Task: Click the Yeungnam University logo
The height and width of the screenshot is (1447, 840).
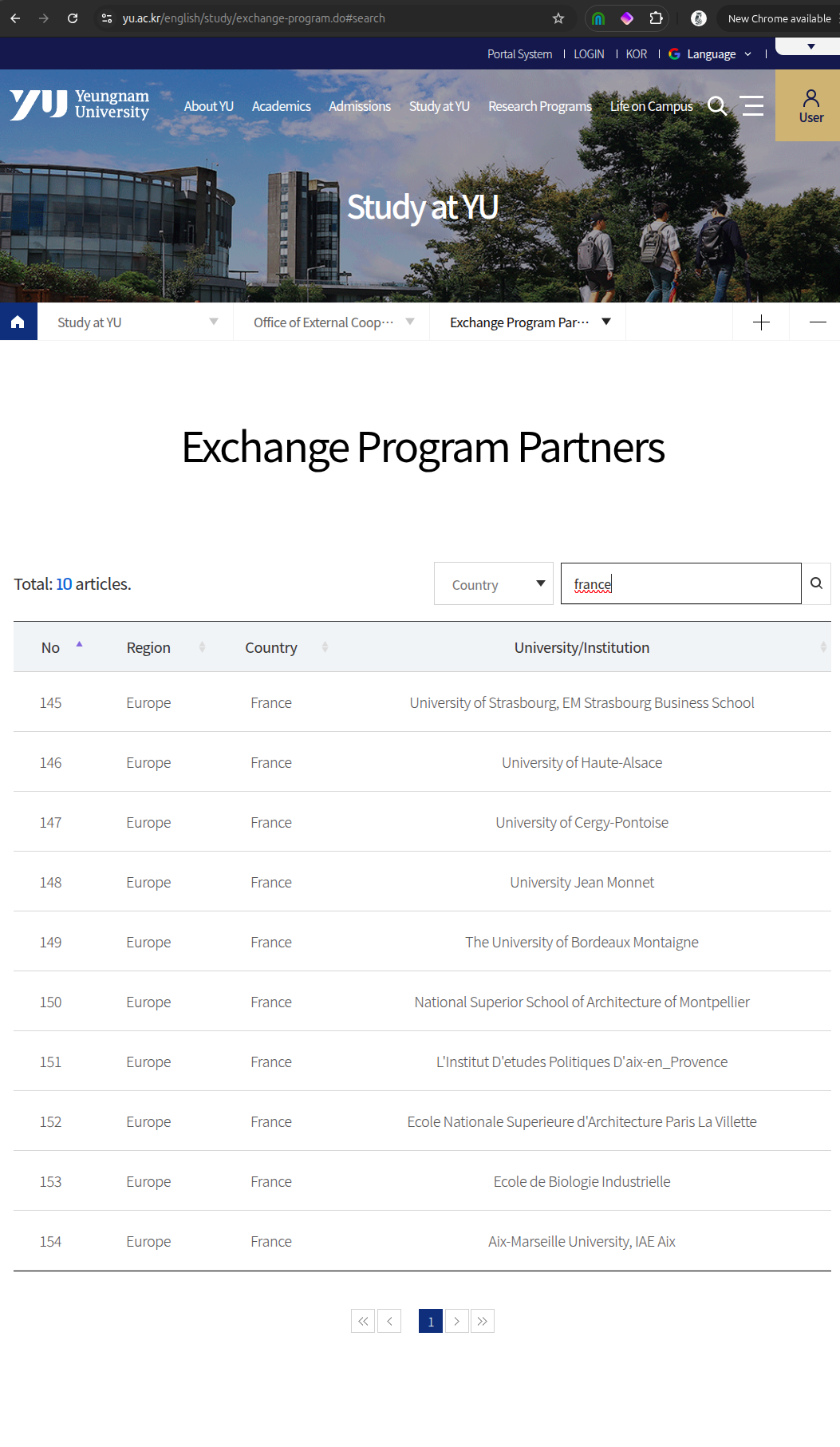Action: pyautogui.click(x=80, y=105)
